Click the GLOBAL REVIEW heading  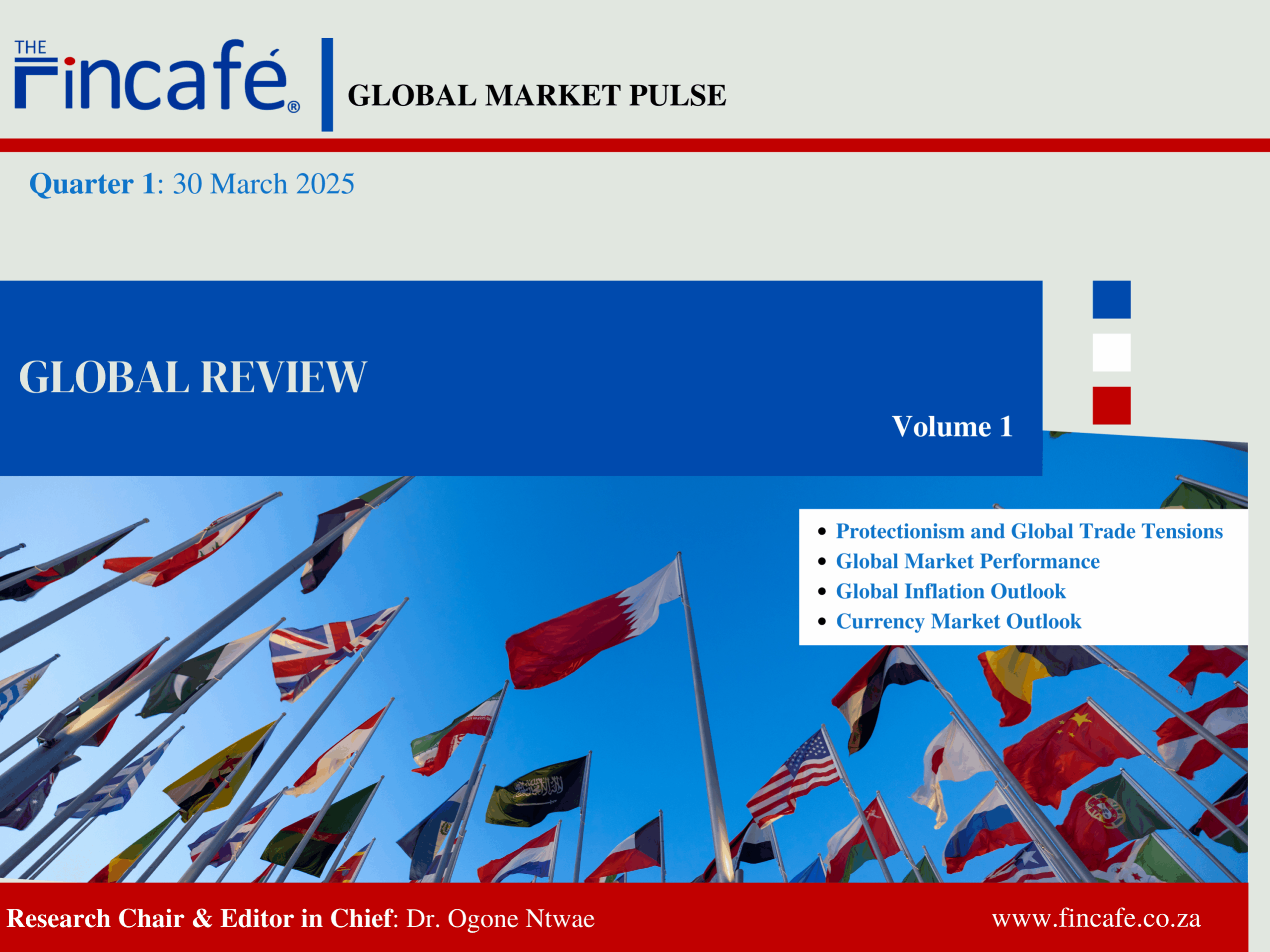point(193,377)
